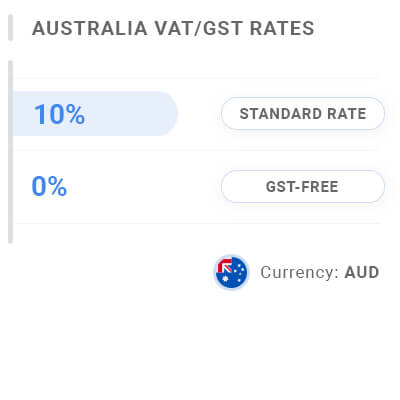
Task: Click the AUD currency code
Action: (362, 272)
